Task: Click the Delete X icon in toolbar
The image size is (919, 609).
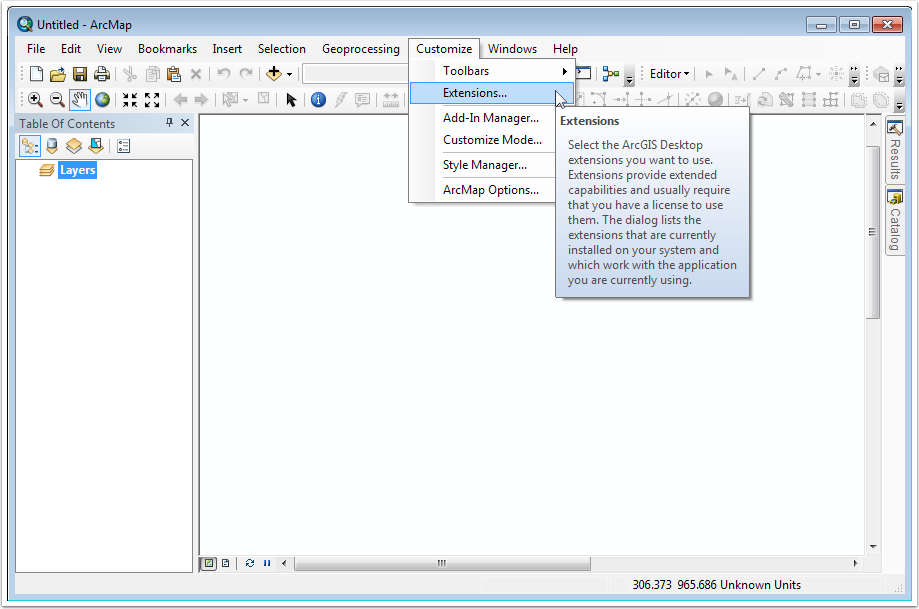Action: [196, 74]
